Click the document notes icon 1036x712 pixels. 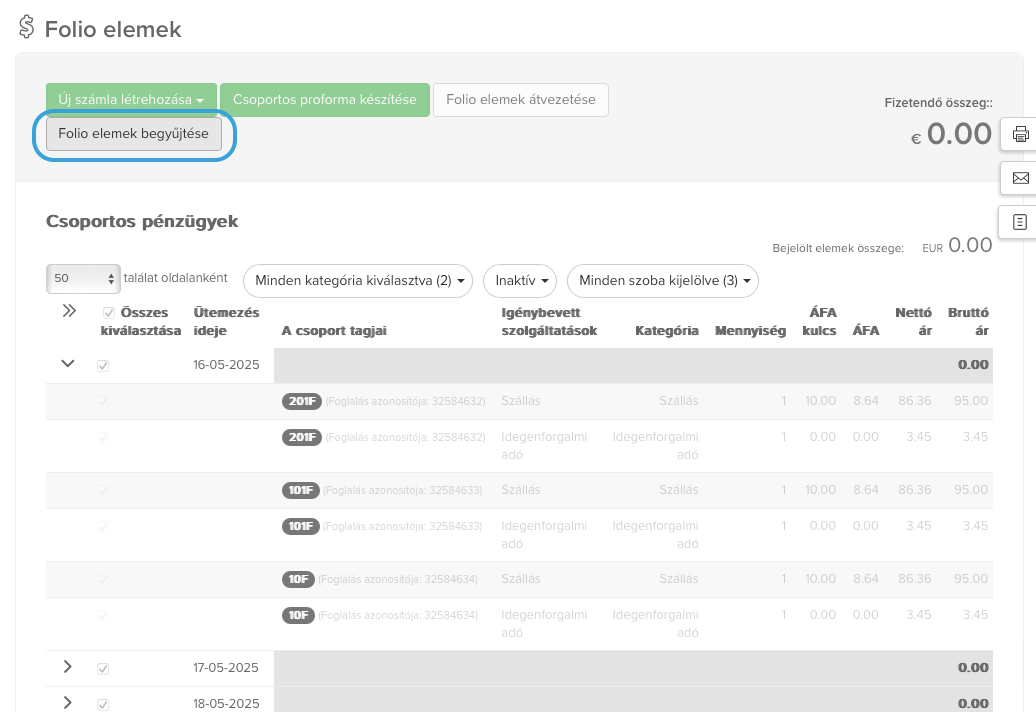coord(1020,222)
